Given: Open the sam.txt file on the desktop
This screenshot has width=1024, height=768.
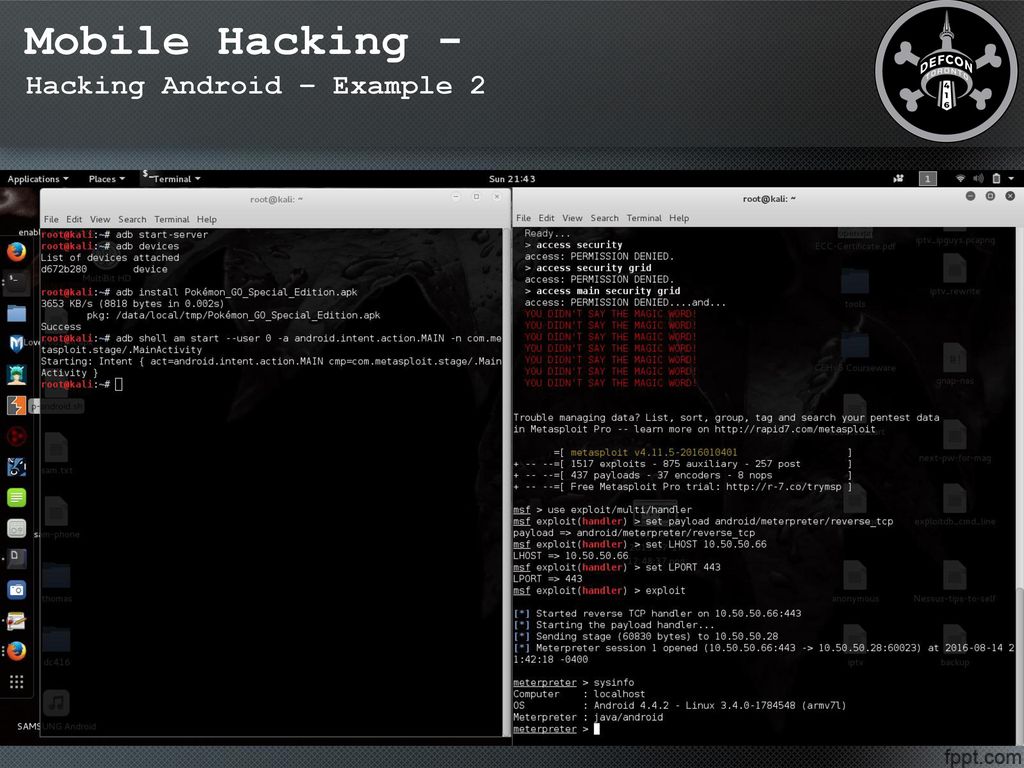Looking at the screenshot, I should pos(57,453).
